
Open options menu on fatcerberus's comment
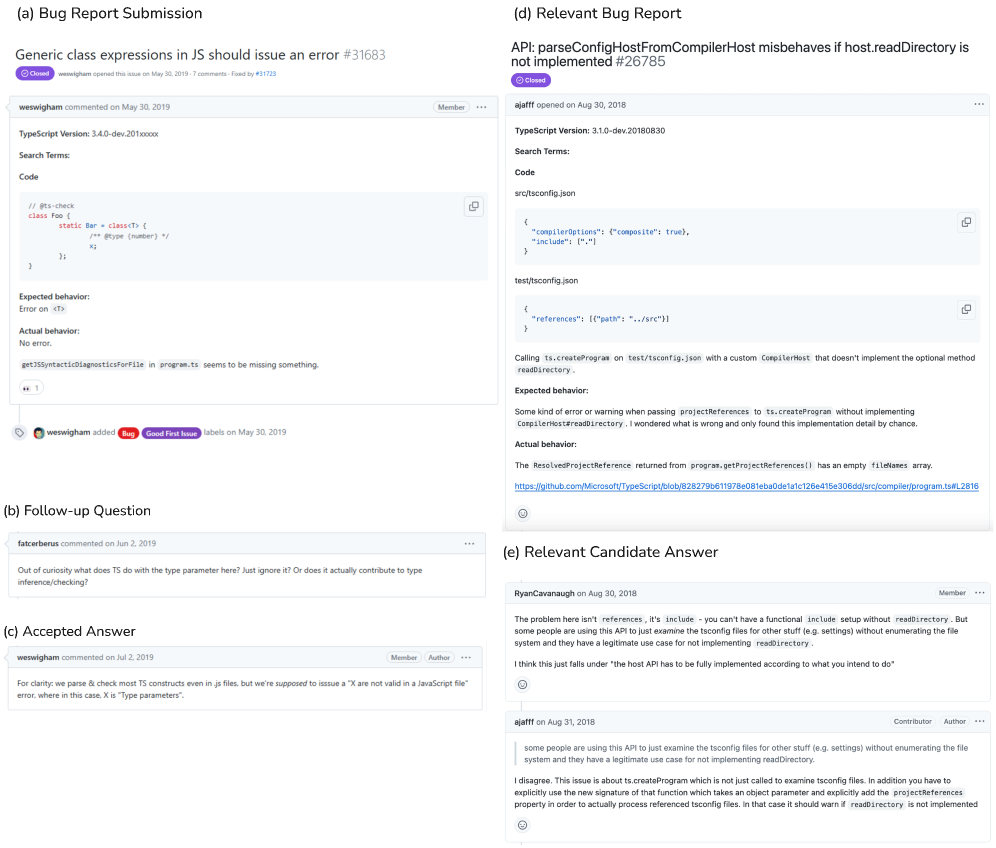pyautogui.click(x=469, y=544)
